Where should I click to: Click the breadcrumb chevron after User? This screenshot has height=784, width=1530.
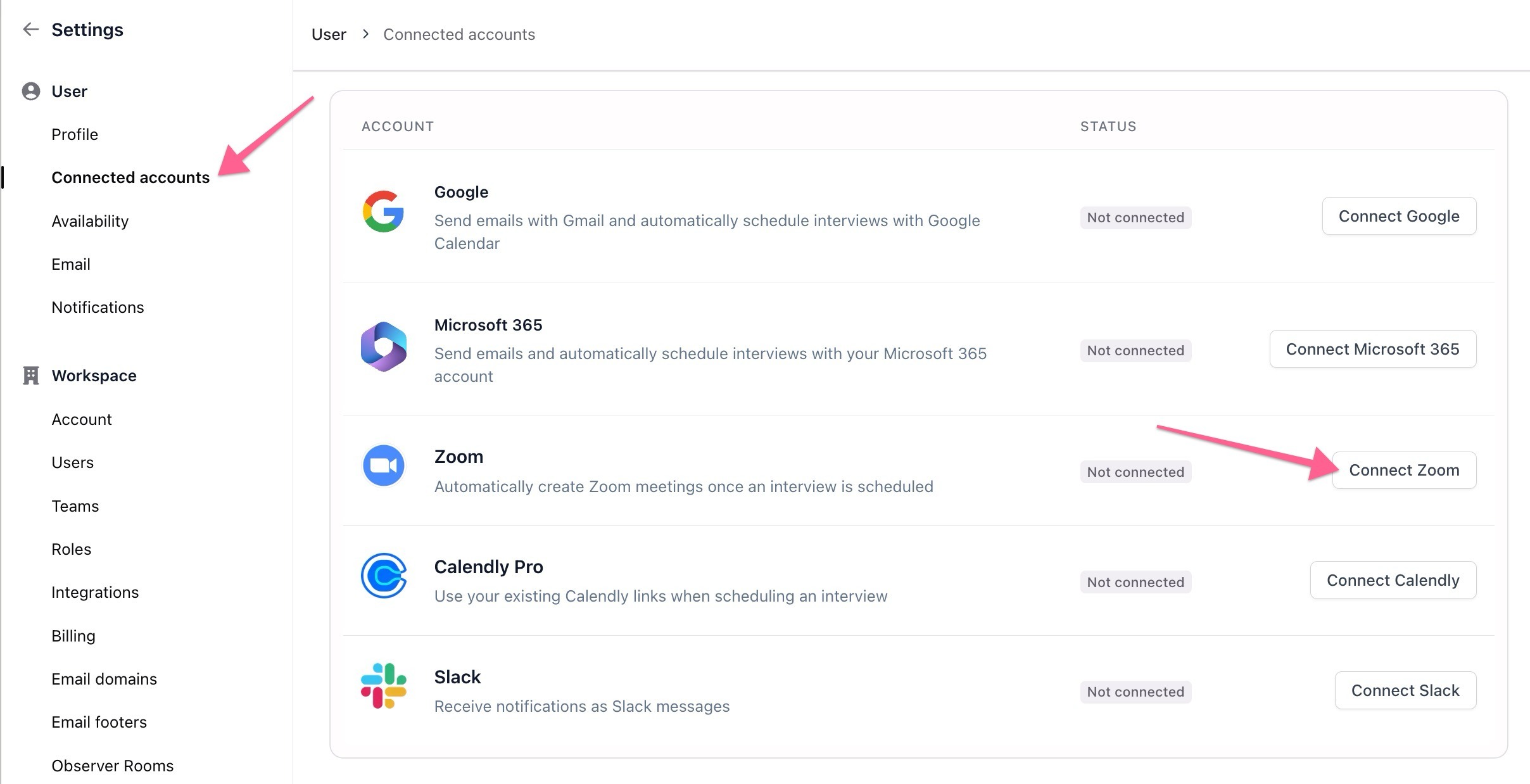point(365,34)
